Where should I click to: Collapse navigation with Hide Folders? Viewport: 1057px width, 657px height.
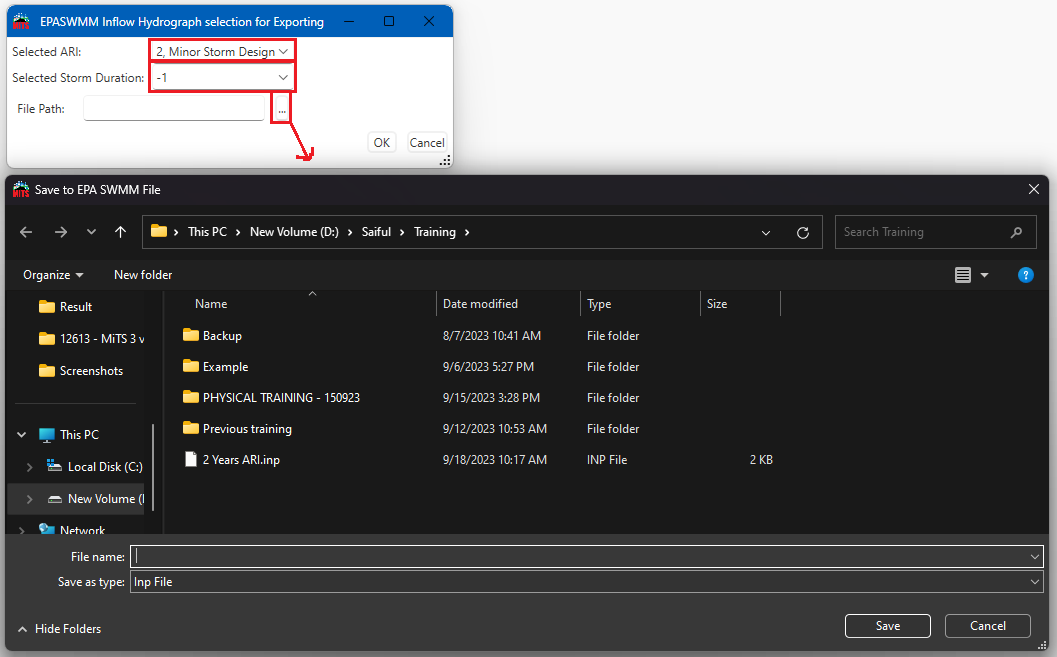[x=59, y=629]
